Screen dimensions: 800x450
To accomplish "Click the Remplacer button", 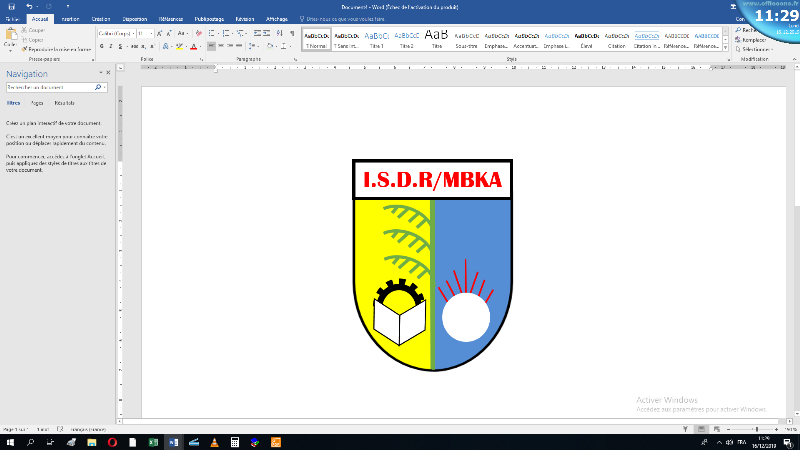I will (750, 39).
